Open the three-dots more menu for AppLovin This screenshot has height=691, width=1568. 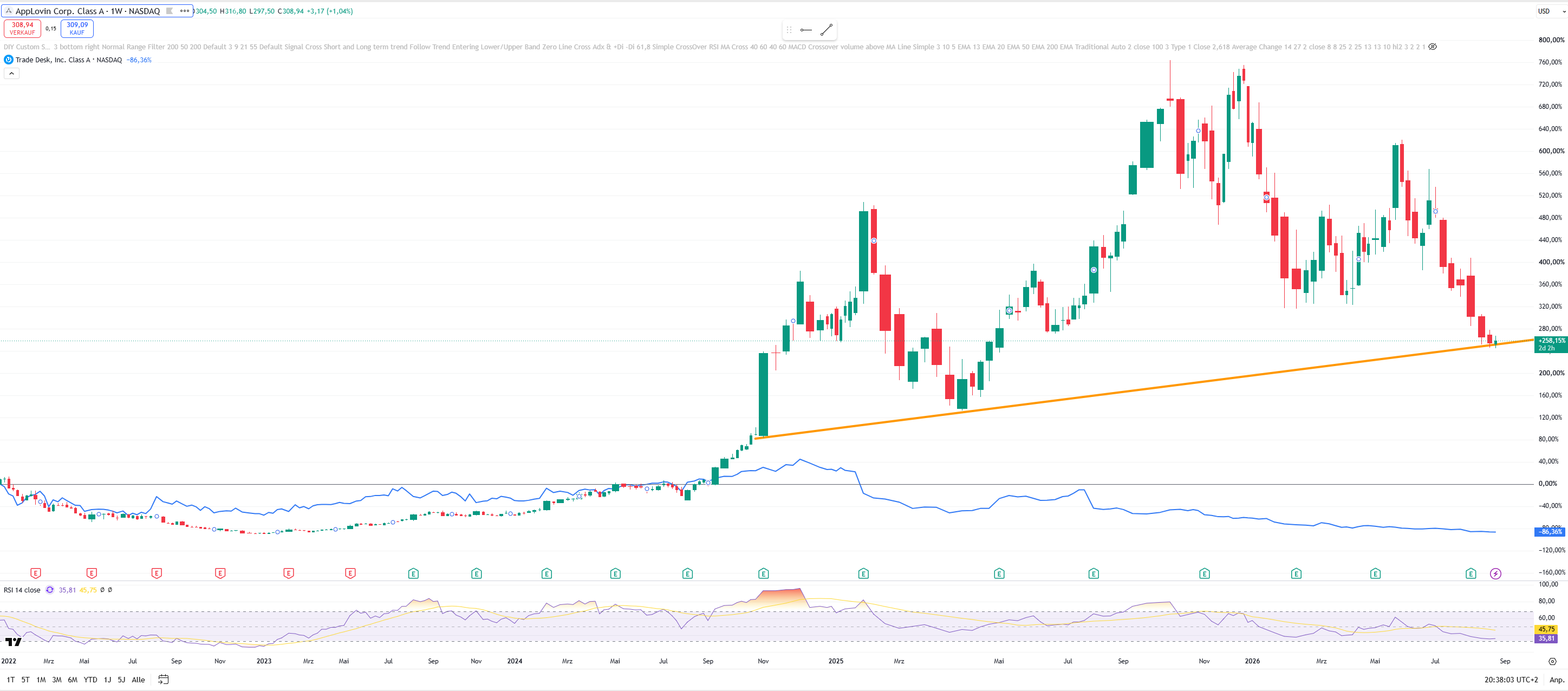185,11
